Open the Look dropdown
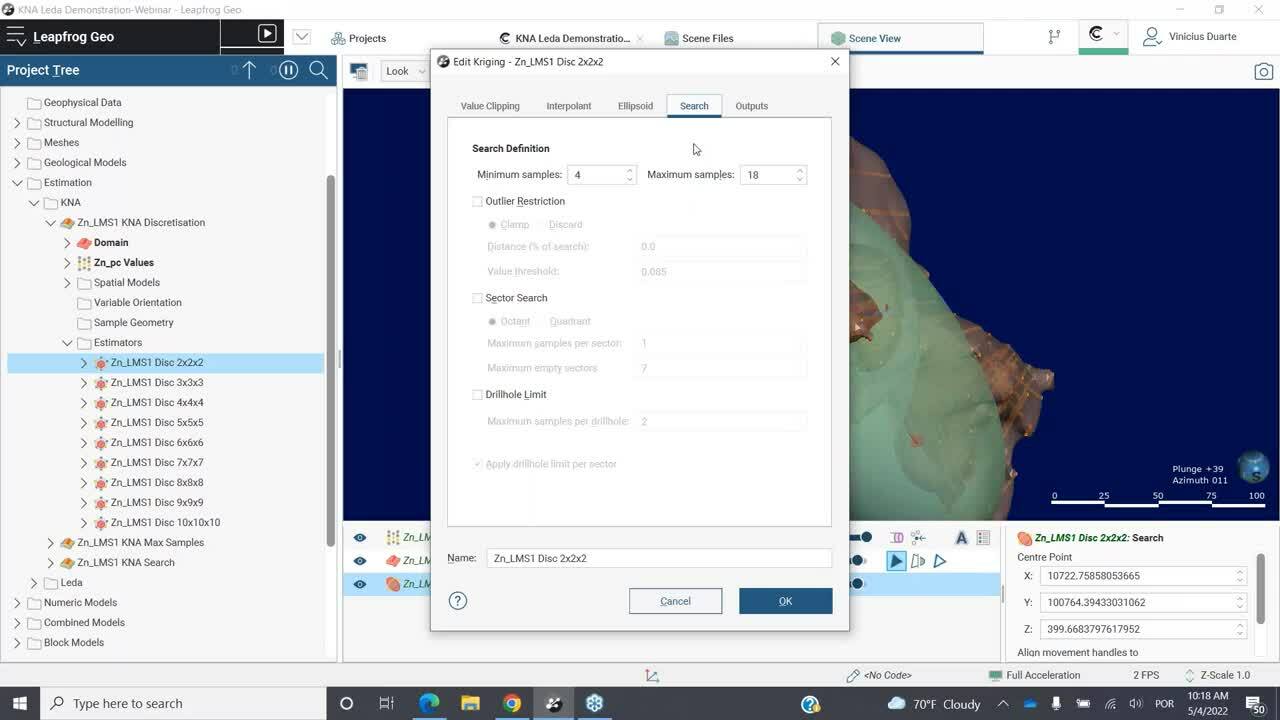 [x=405, y=71]
